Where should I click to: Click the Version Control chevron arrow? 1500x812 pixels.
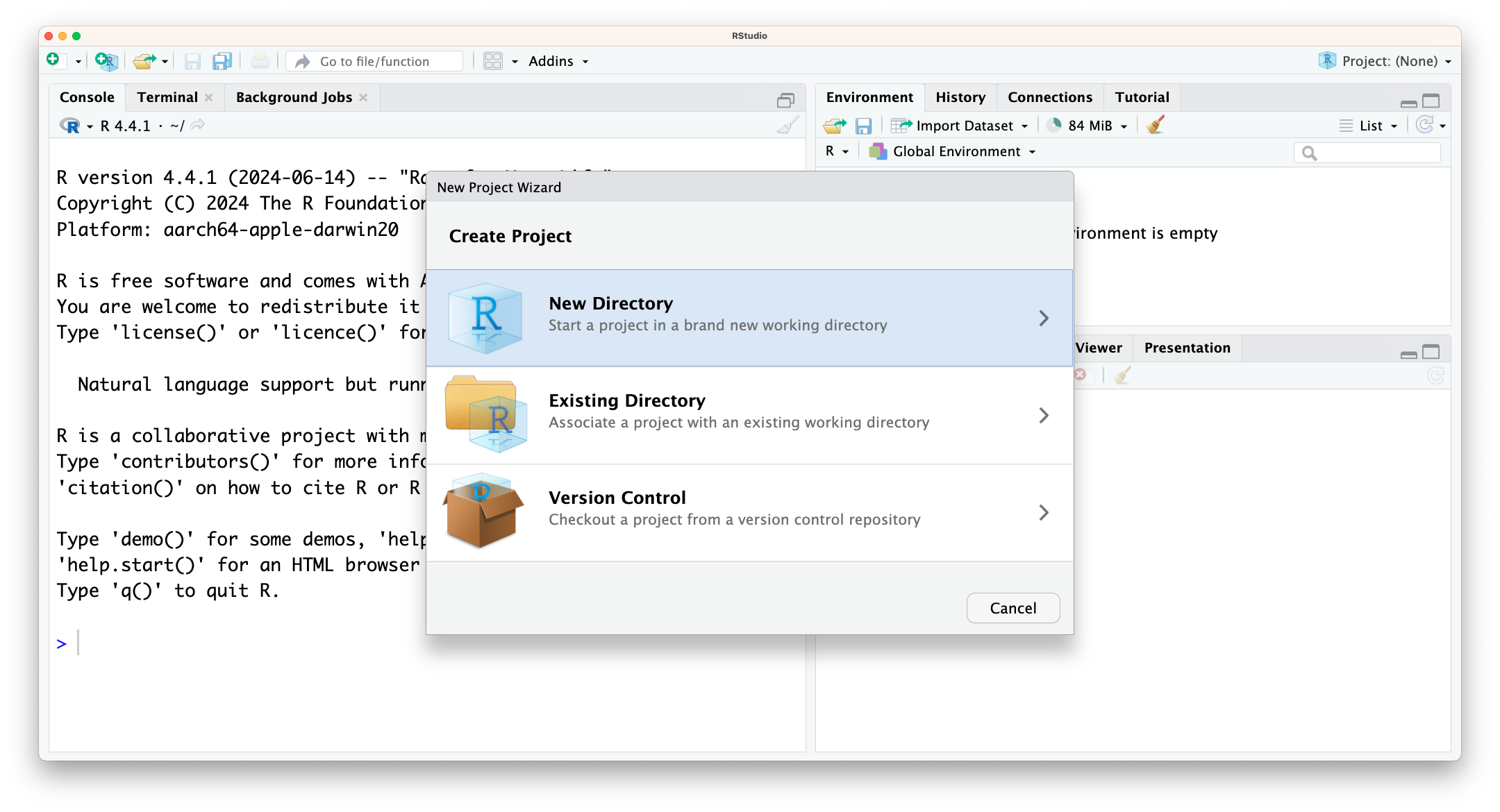[1044, 512]
